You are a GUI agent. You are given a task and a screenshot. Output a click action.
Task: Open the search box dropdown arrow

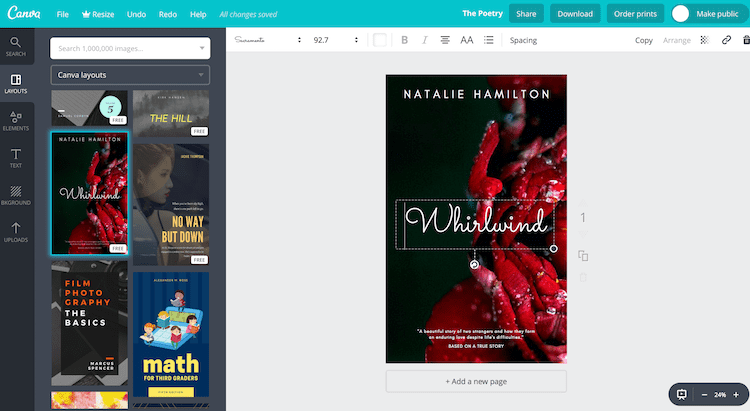(x=202, y=48)
